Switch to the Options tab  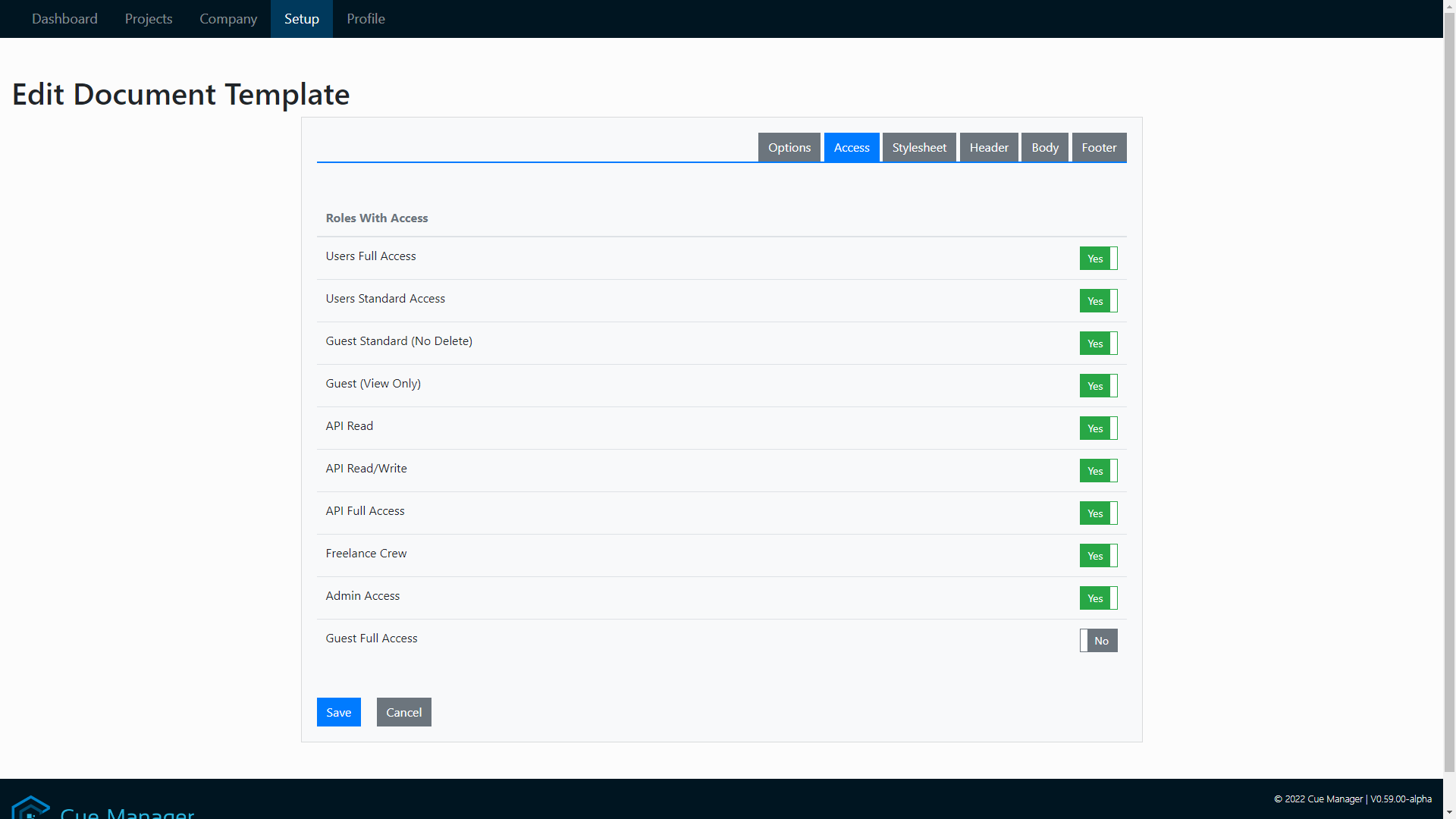coord(789,147)
